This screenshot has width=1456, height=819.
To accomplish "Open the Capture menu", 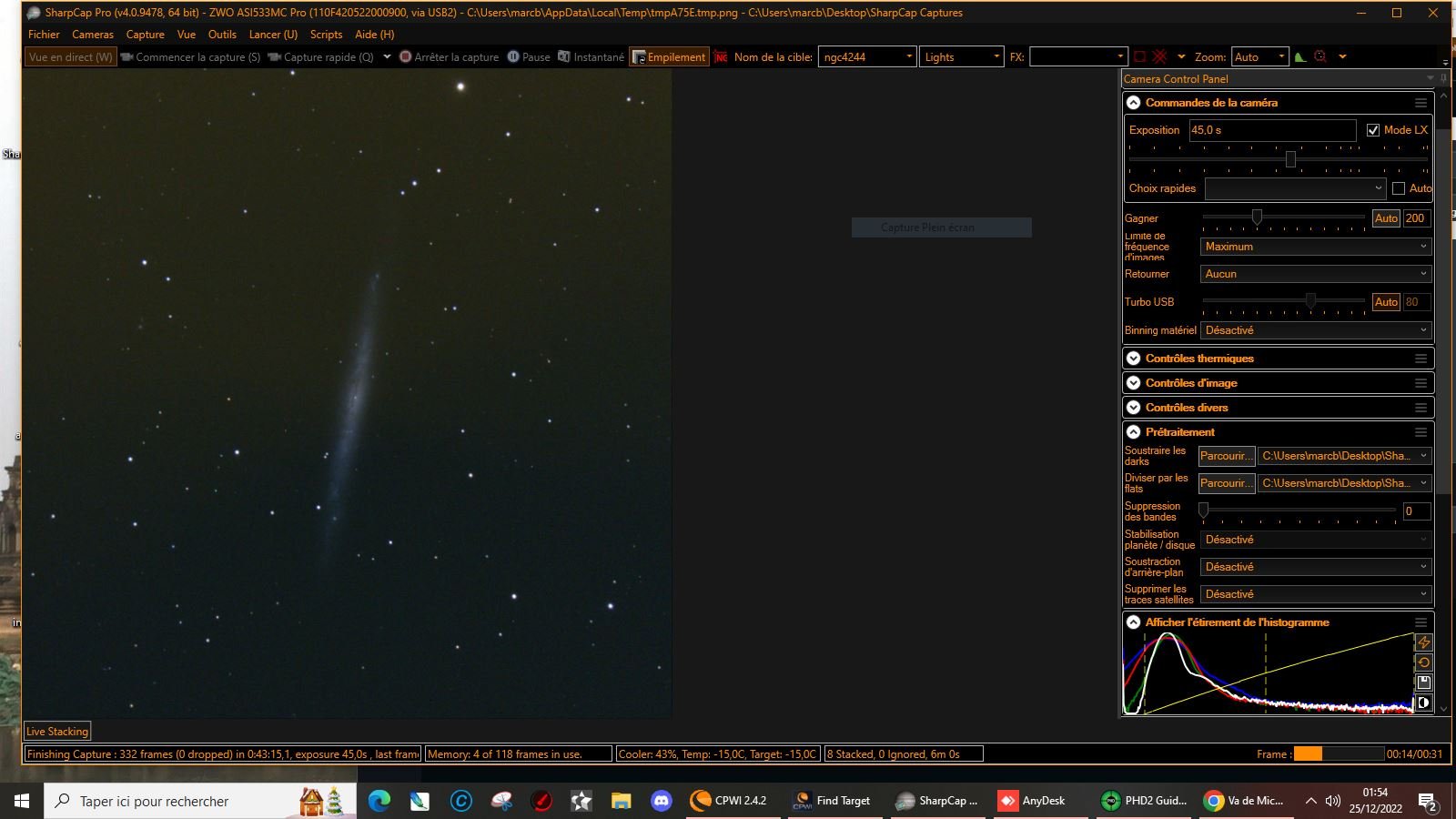I will (146, 35).
